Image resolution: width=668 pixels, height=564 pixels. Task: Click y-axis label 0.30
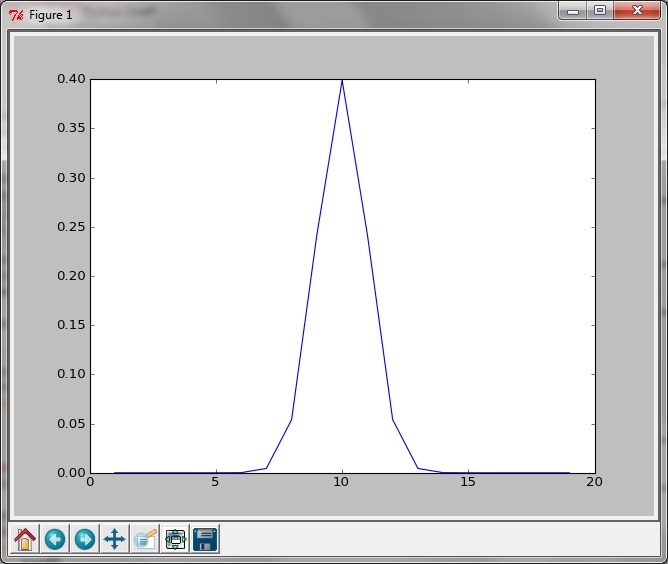[72, 178]
